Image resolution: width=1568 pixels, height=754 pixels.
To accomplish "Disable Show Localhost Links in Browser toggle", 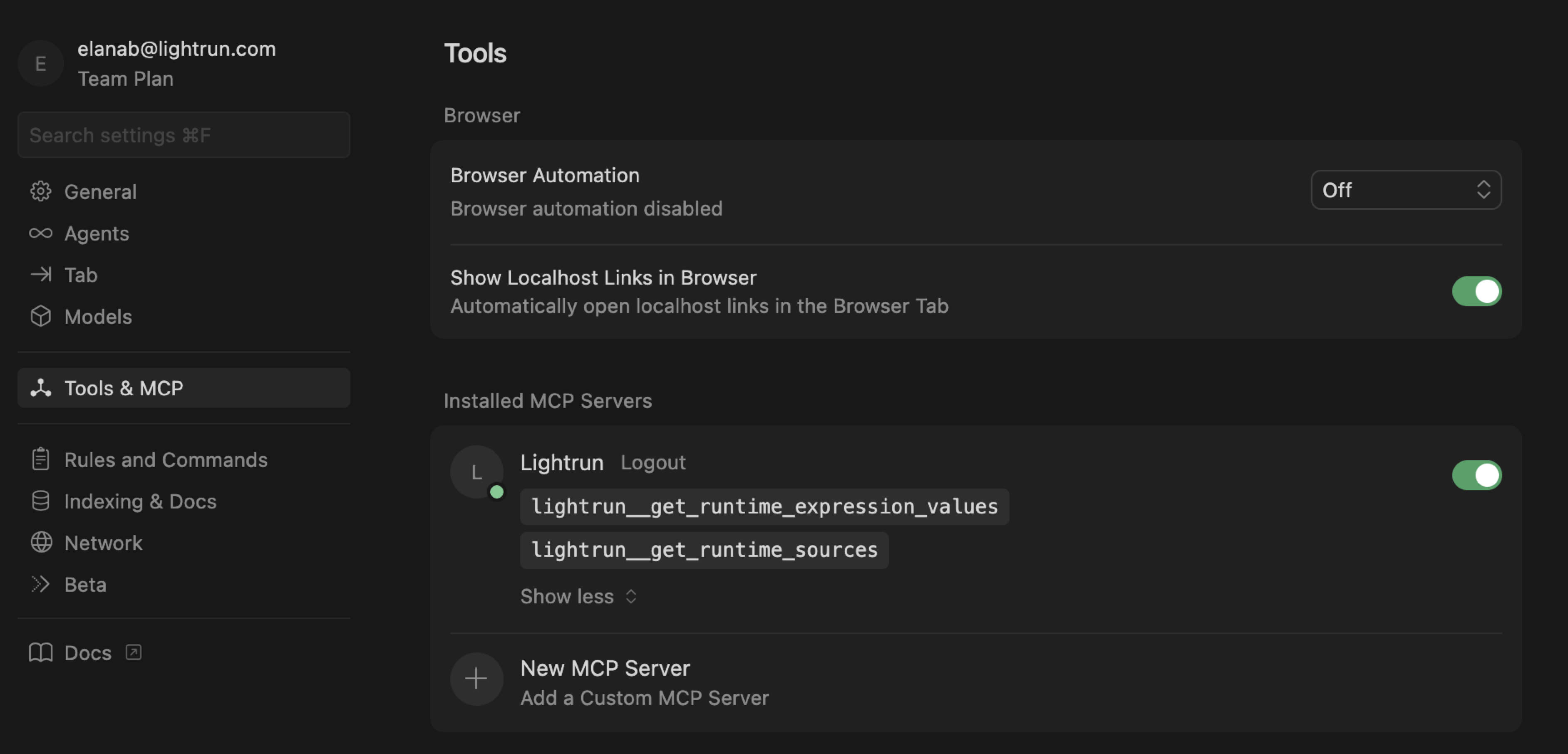I will tap(1476, 292).
